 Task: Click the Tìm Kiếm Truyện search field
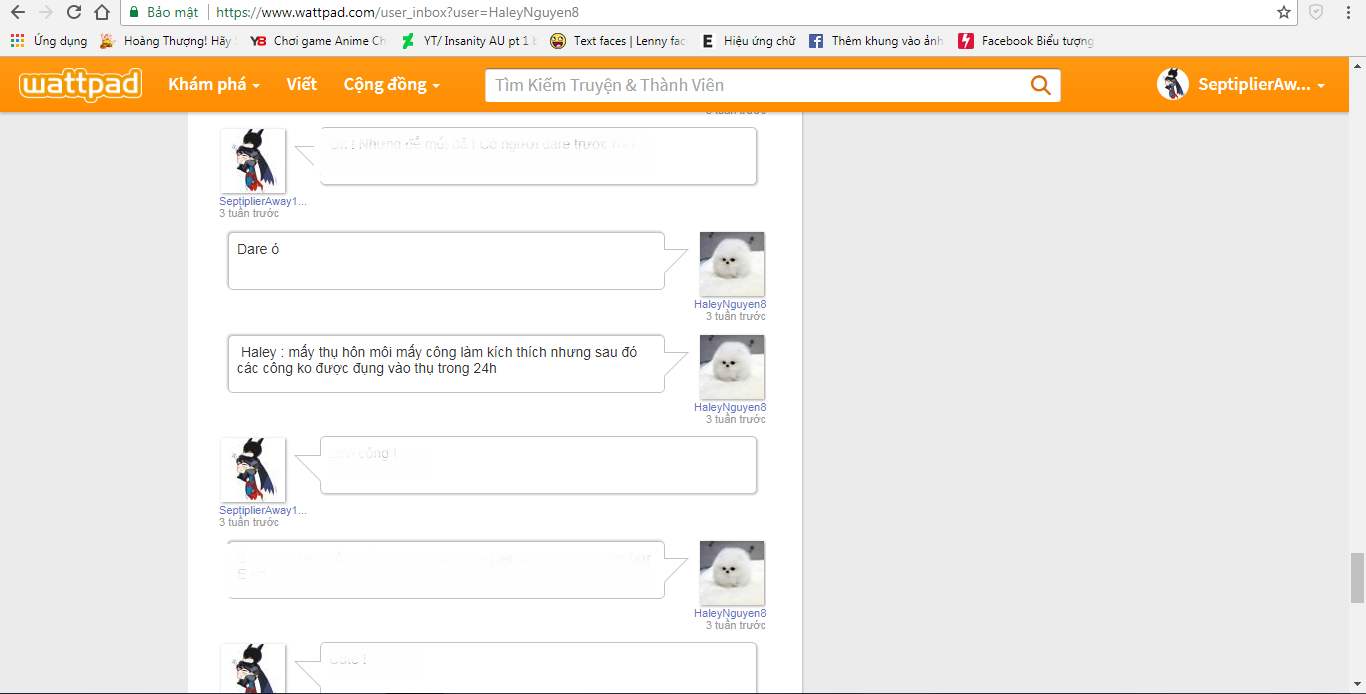point(755,86)
